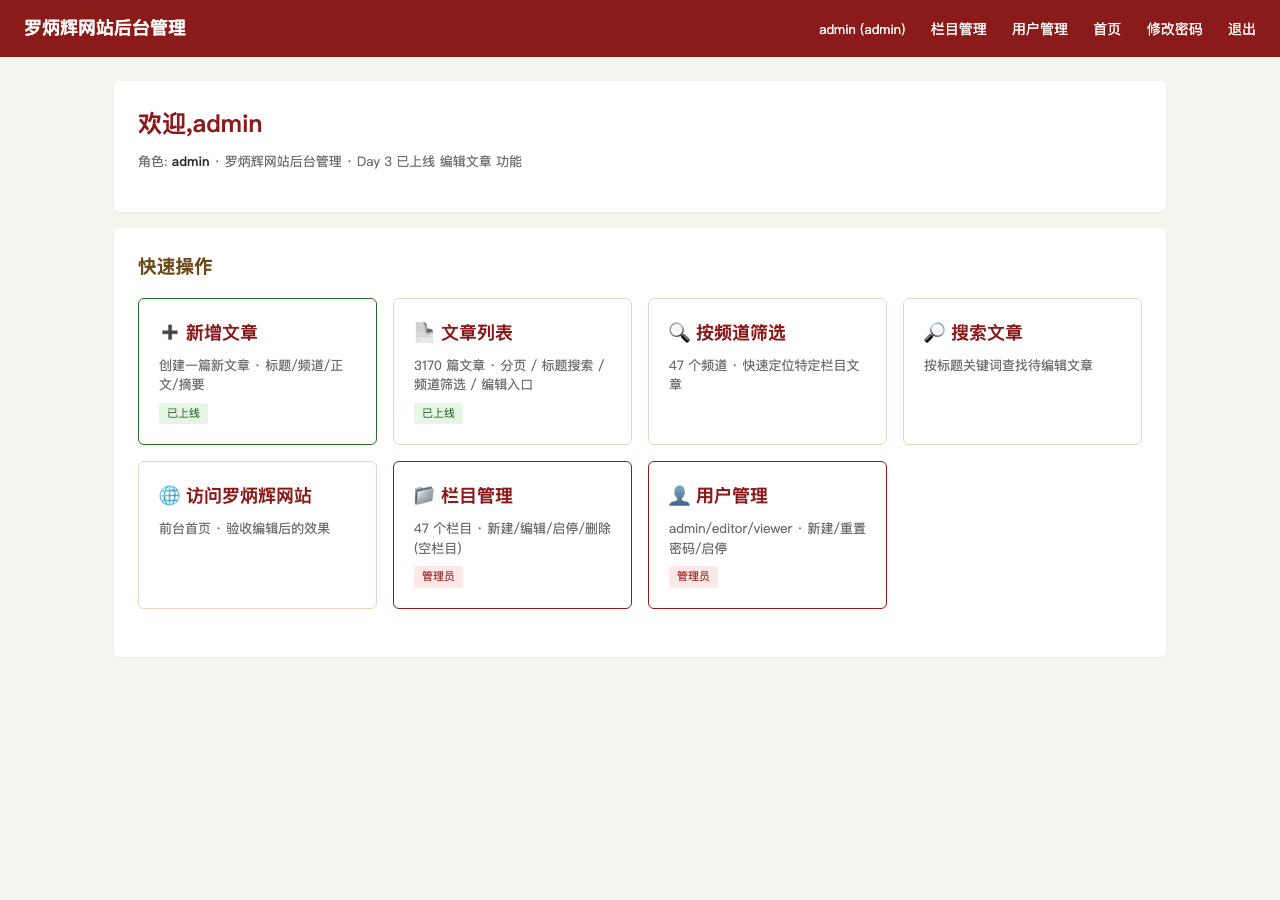Open the 搜索文章 card title
Image resolution: width=1280 pixels, height=900 pixels.
[x=987, y=333]
